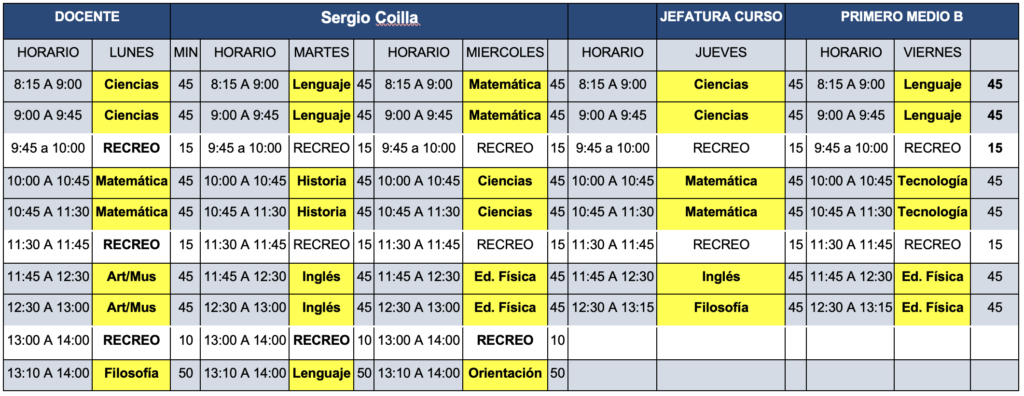
Task: Click Martes Historia at 10:00
Action: (321, 181)
